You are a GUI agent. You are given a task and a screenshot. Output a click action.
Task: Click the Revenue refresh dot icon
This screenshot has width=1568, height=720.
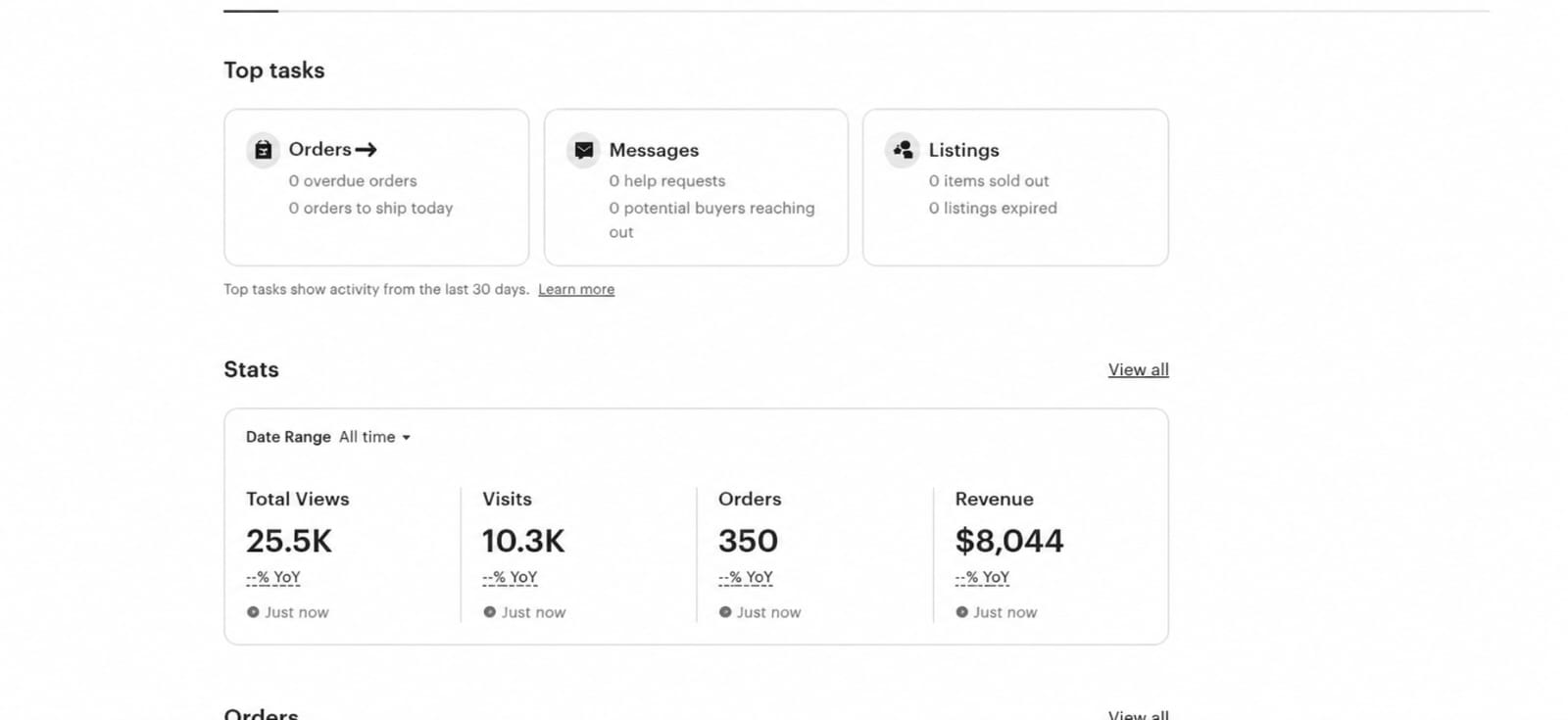961,612
